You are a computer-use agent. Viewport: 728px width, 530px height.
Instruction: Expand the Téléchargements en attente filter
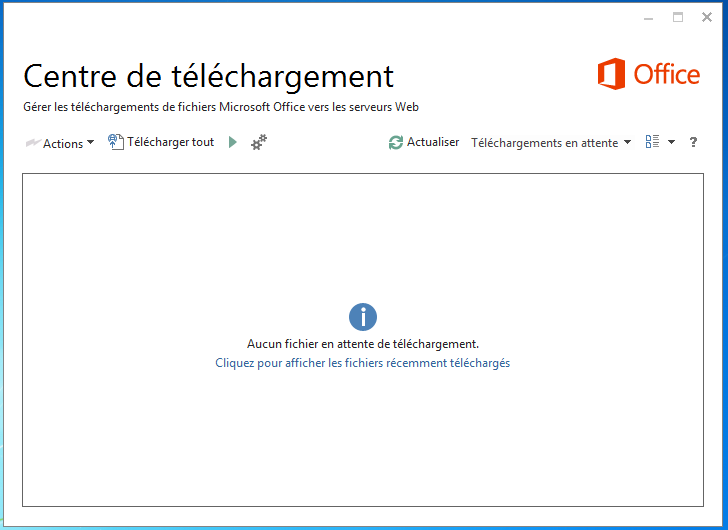click(x=551, y=143)
